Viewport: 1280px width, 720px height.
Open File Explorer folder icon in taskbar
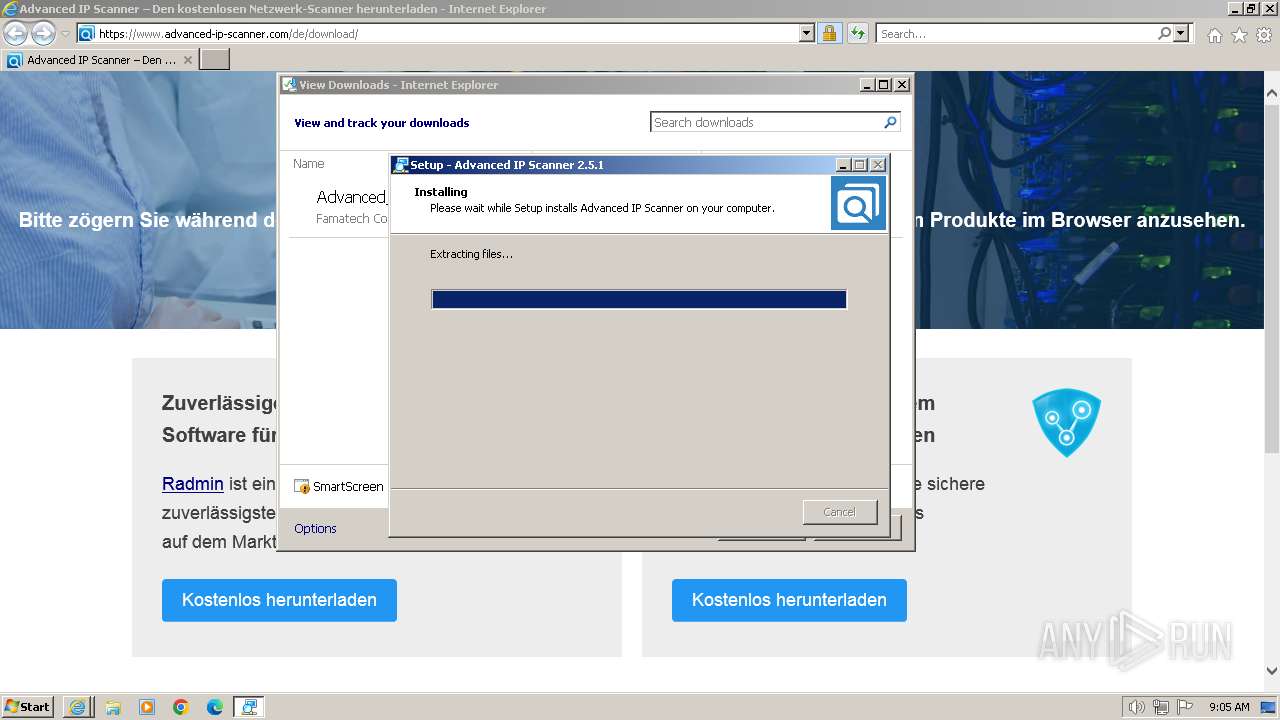point(112,707)
